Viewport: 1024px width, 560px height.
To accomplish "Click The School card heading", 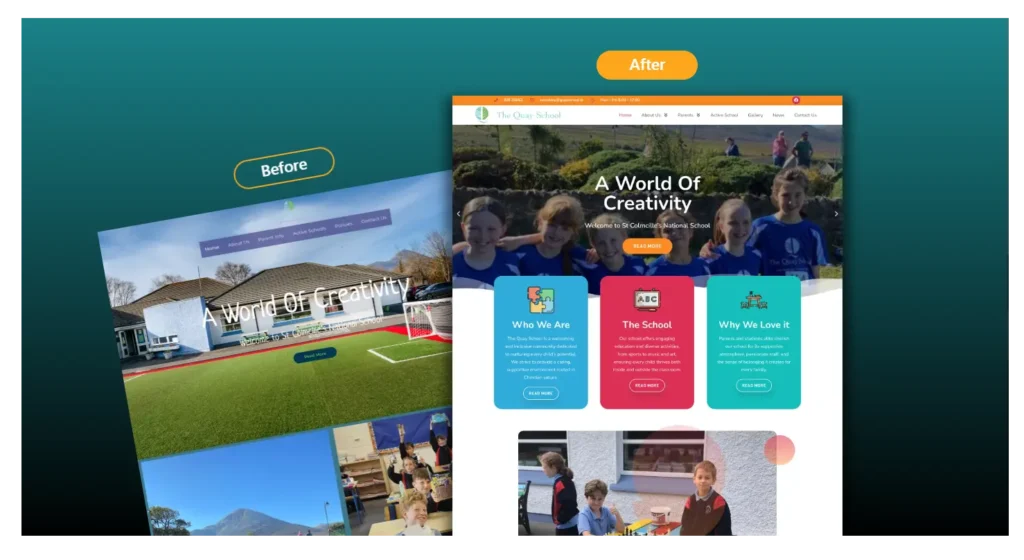I will click(x=647, y=324).
